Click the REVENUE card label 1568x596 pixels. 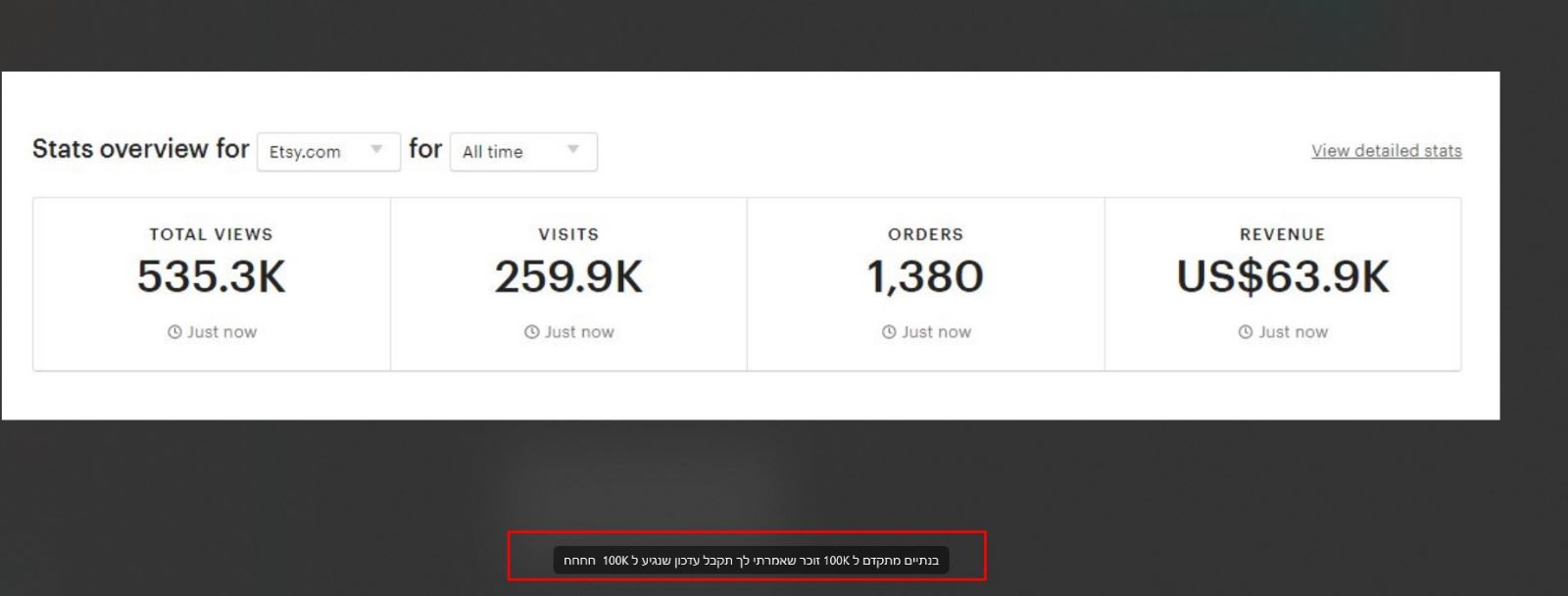[1283, 234]
